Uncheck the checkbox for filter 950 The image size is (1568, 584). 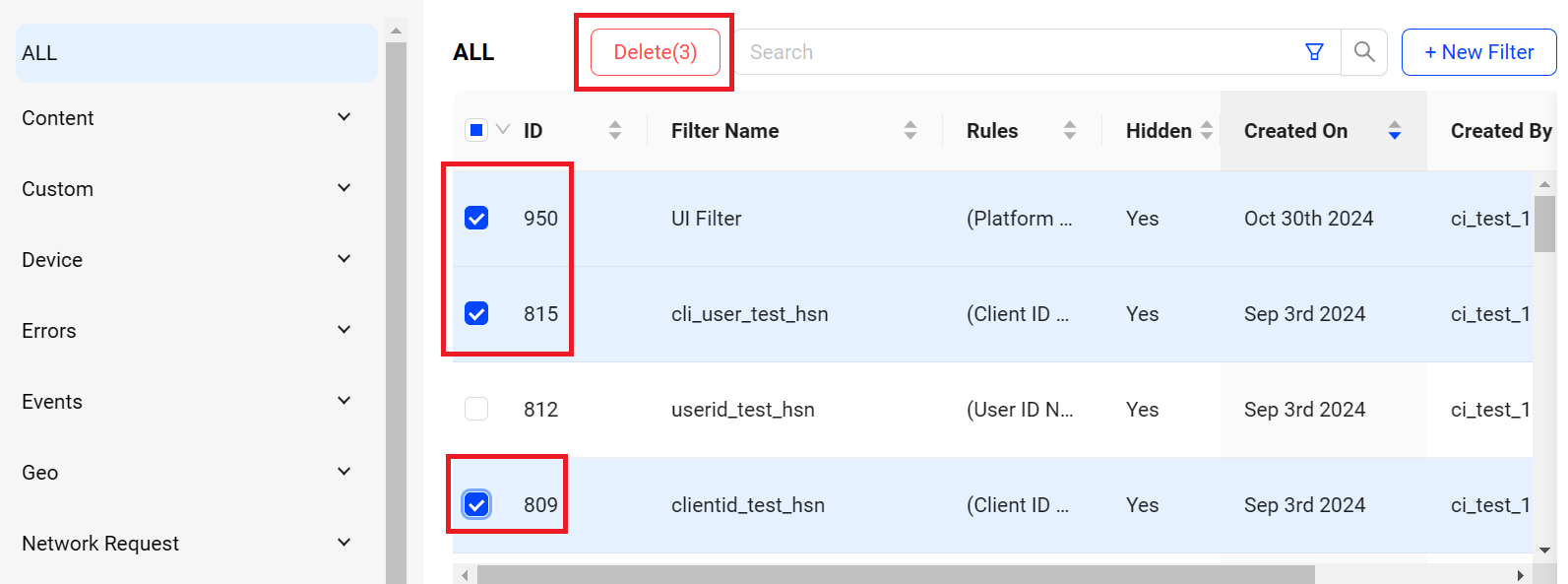476,218
